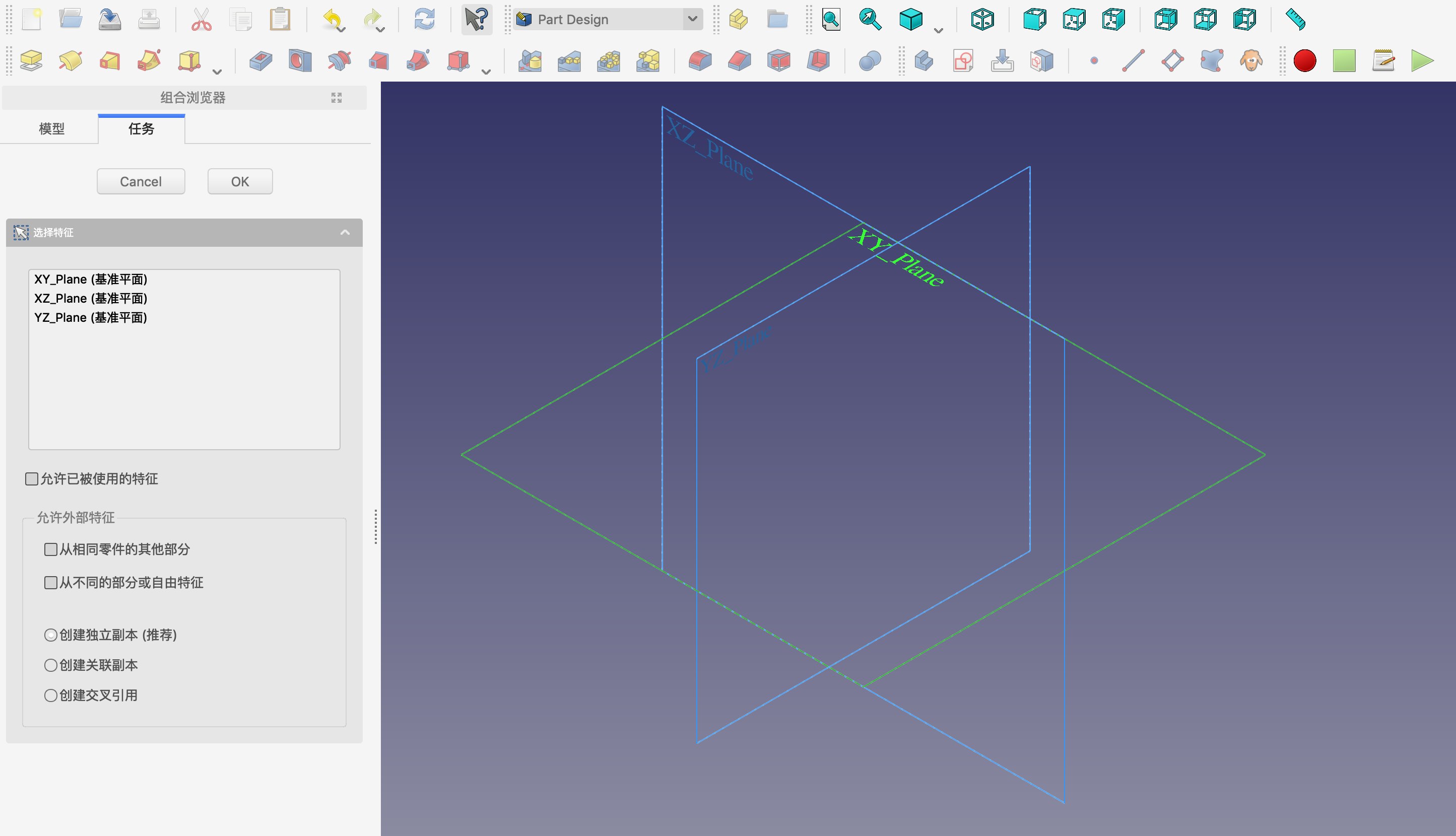Switch to the 模型 tab
Image resolution: width=1456 pixels, height=836 pixels.
tap(52, 128)
